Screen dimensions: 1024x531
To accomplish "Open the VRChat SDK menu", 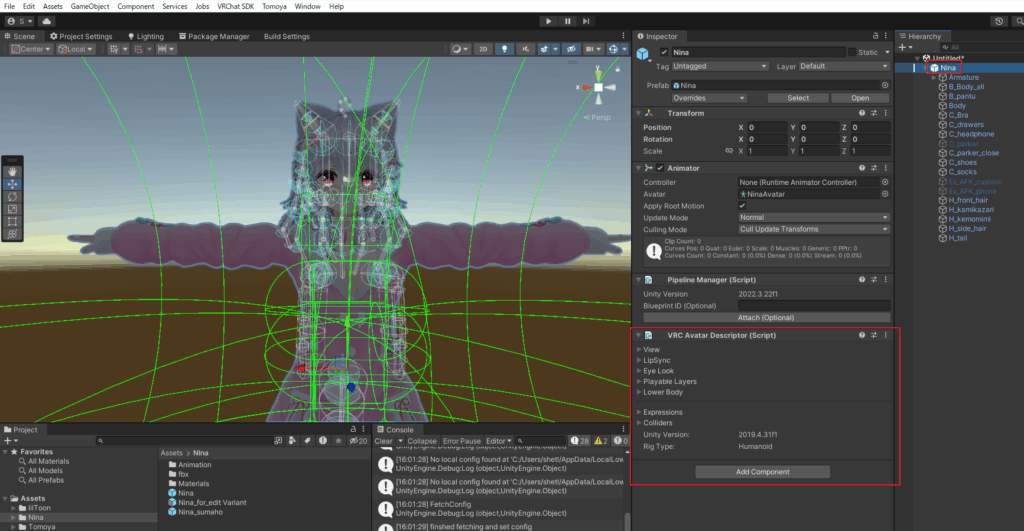I will pyautogui.click(x=237, y=6).
